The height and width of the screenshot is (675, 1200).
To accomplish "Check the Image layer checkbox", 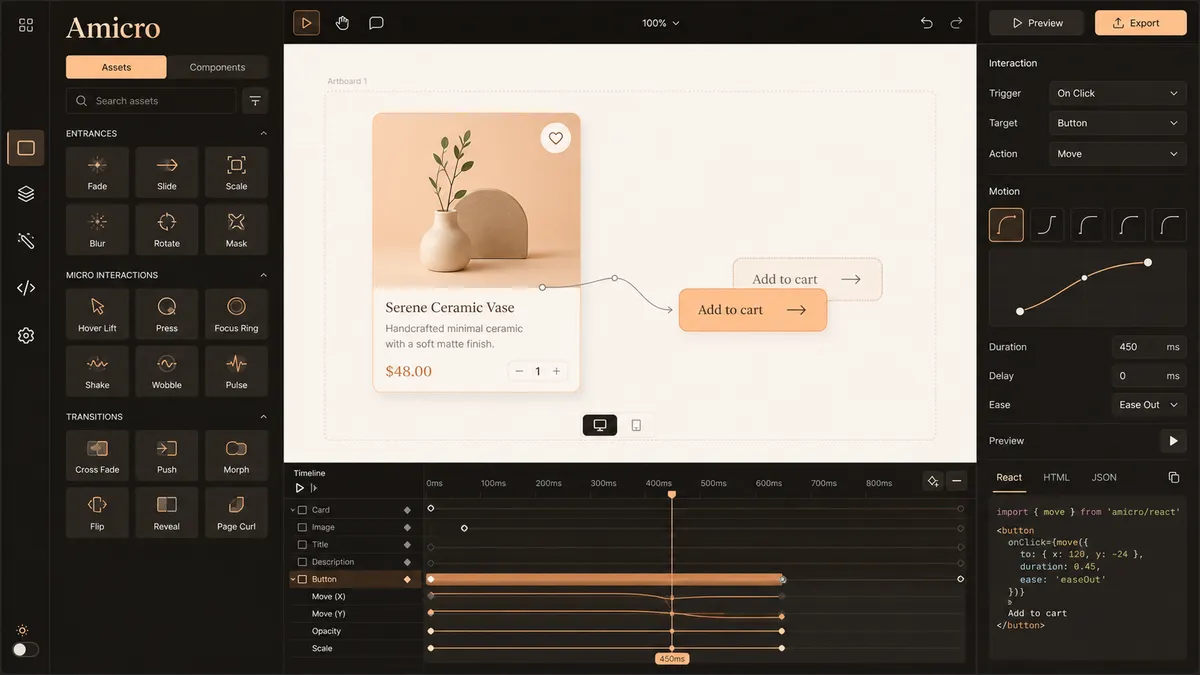I will (303, 527).
